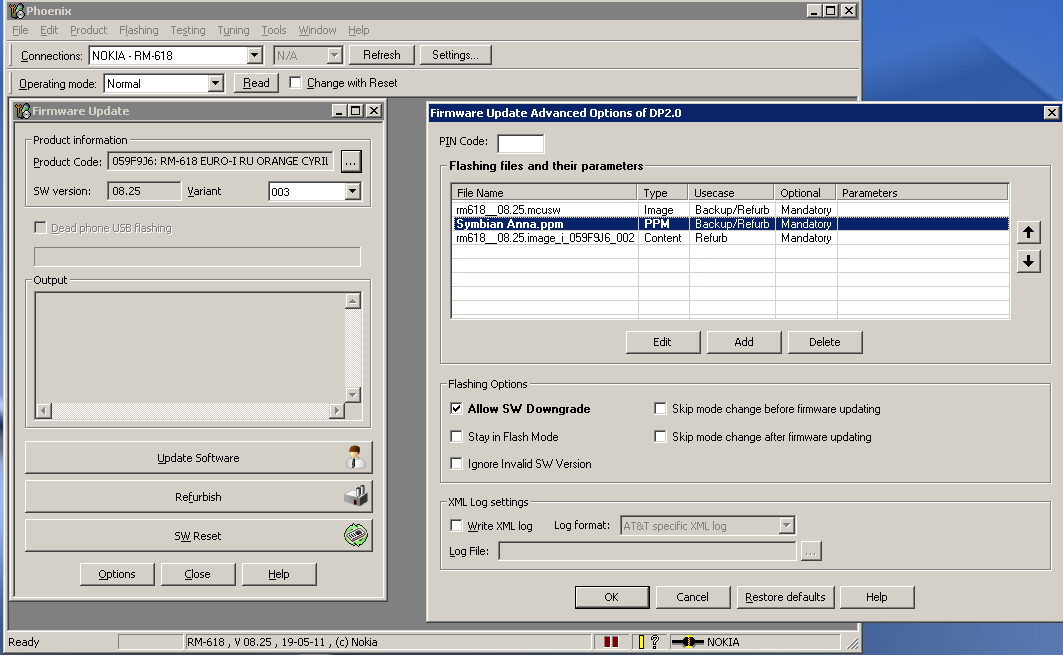Open the N/A dropdown beside Connections
This screenshot has height=655, width=1063.
point(334,56)
